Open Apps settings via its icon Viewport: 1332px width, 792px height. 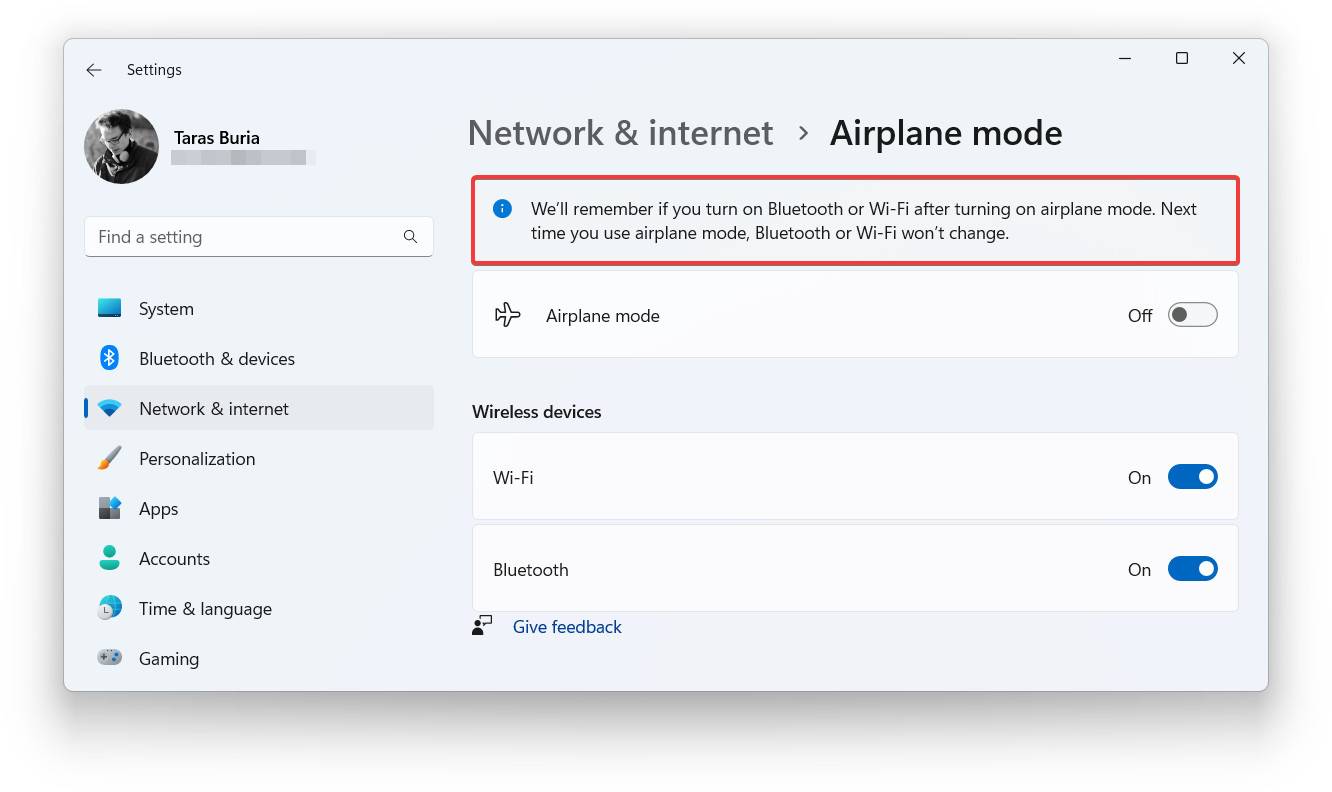tap(108, 508)
